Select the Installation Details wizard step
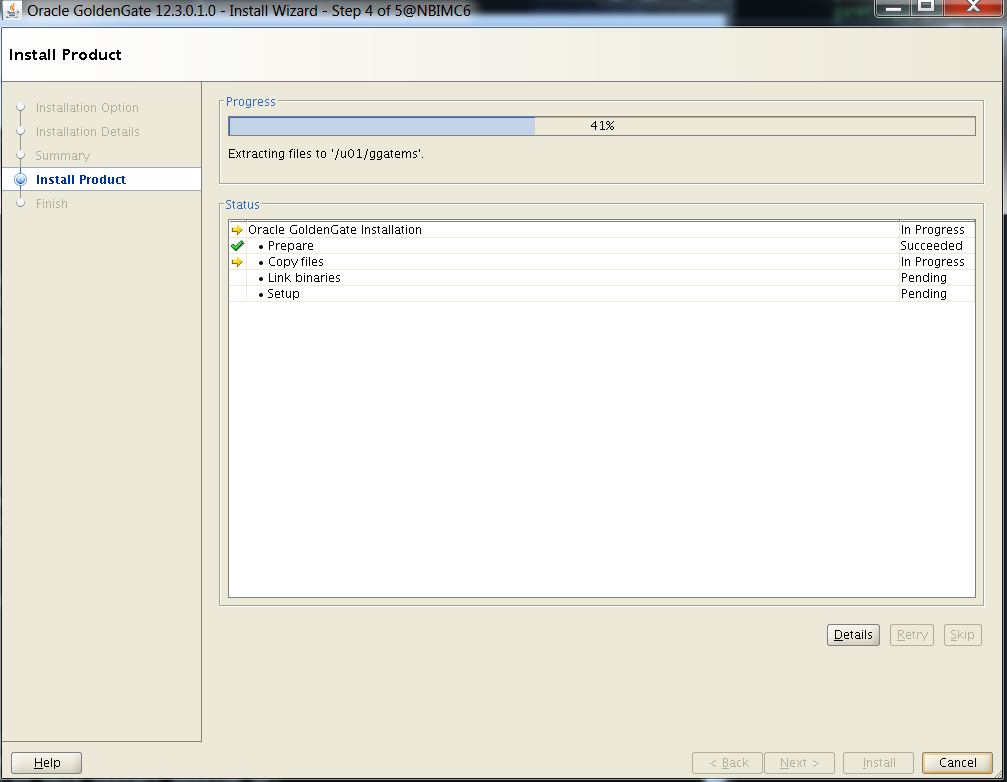Viewport: 1007px width, 782px height. (87, 132)
